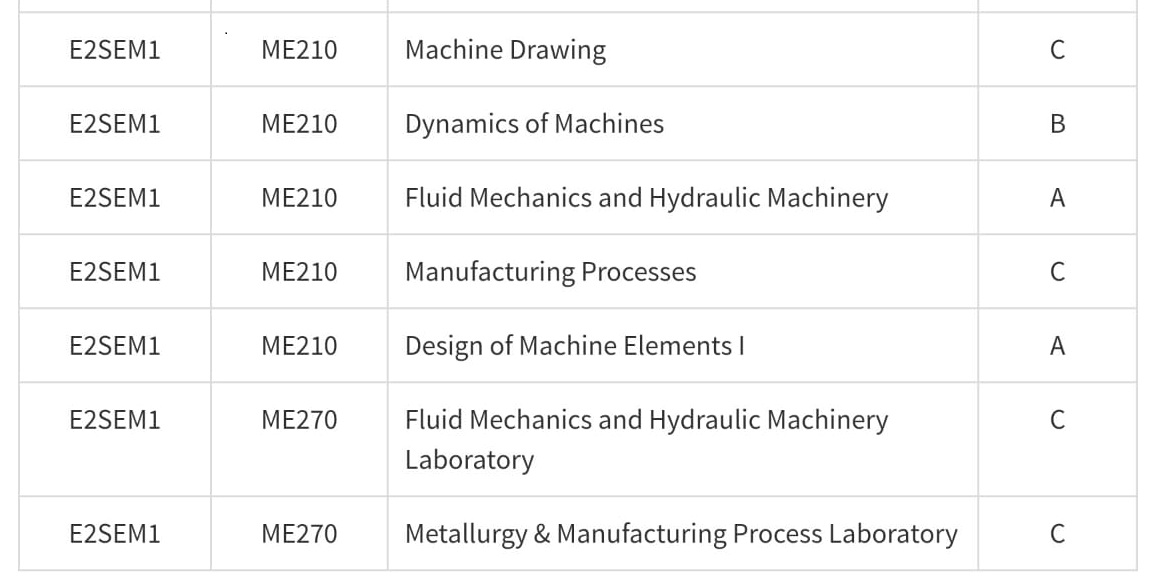Click E2SEM1 in the Machine Drawing row
The image size is (1150, 586).
coord(114,50)
